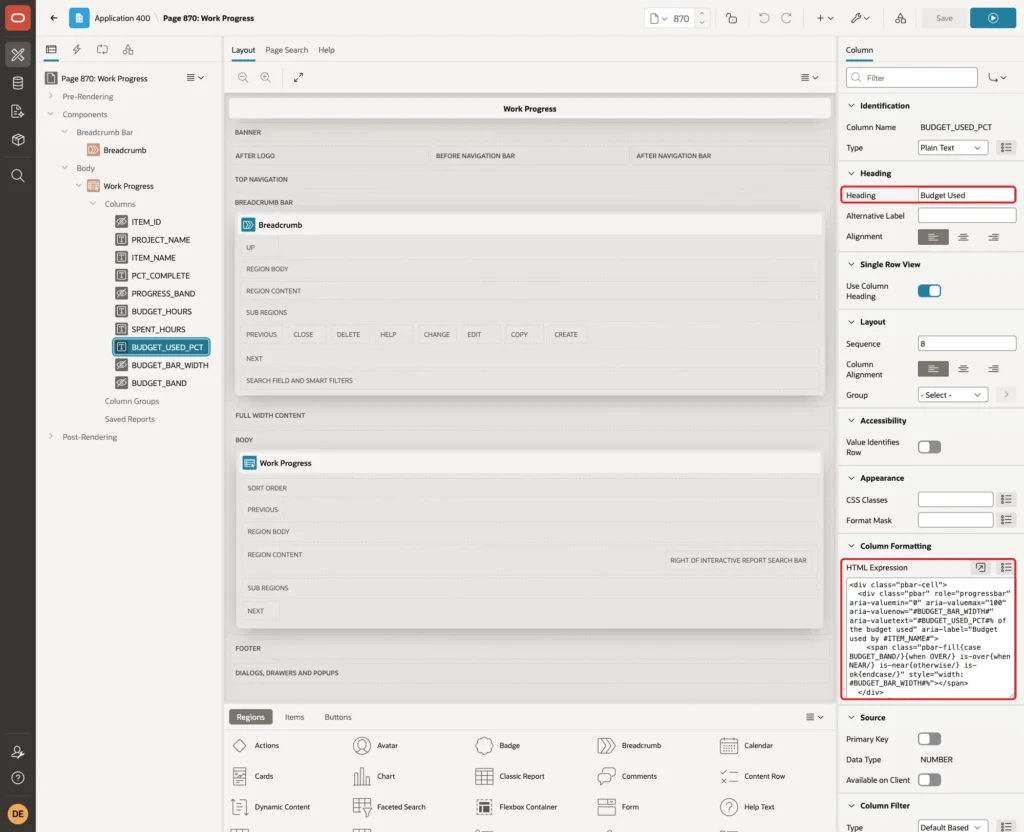Open the Shared Components icon in top toolbar
The image size is (1024, 832).
pos(900,18)
